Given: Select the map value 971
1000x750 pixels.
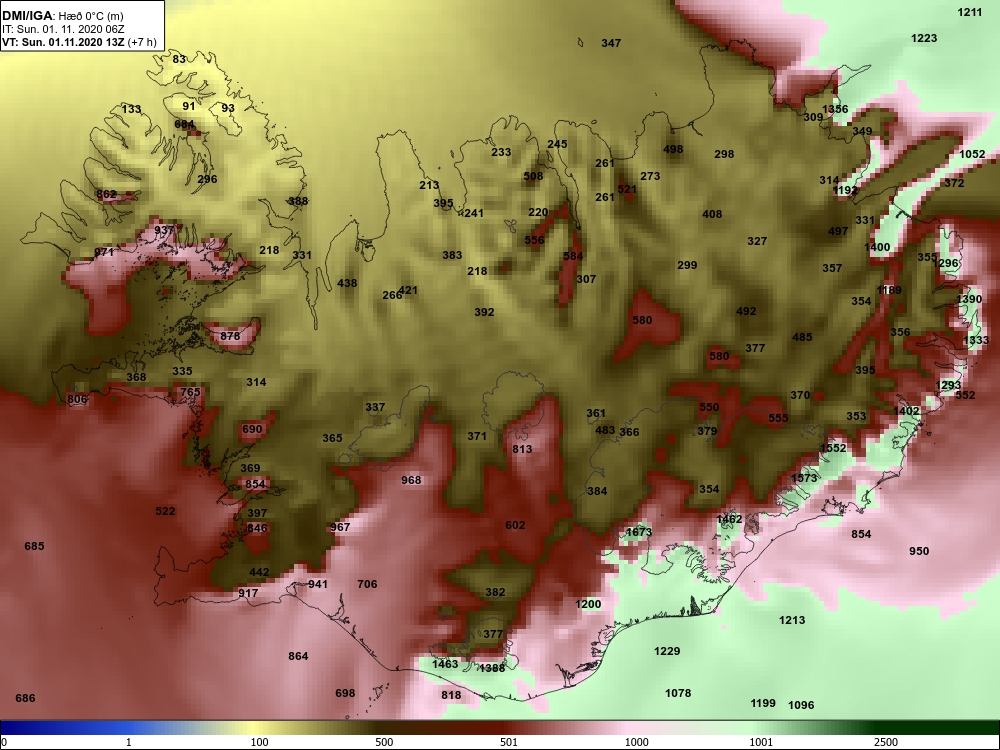Looking at the screenshot, I should tap(104, 253).
